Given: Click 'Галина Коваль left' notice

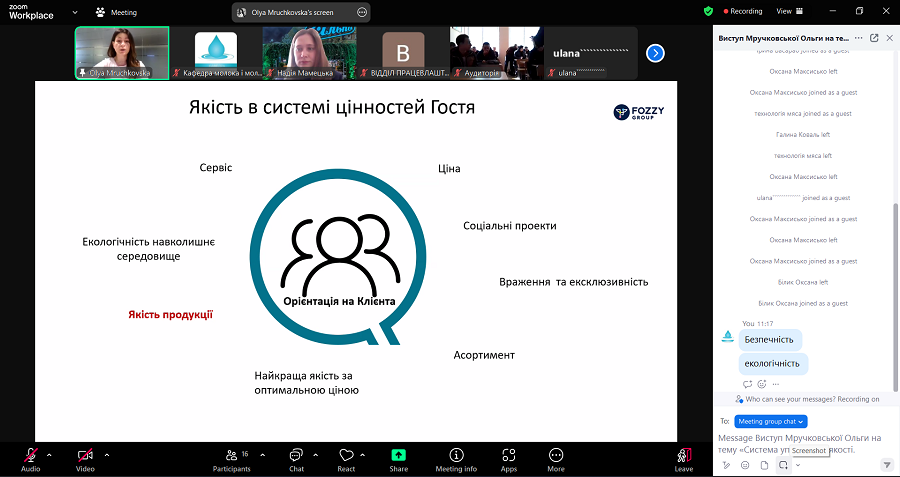Looking at the screenshot, I should (x=802, y=134).
